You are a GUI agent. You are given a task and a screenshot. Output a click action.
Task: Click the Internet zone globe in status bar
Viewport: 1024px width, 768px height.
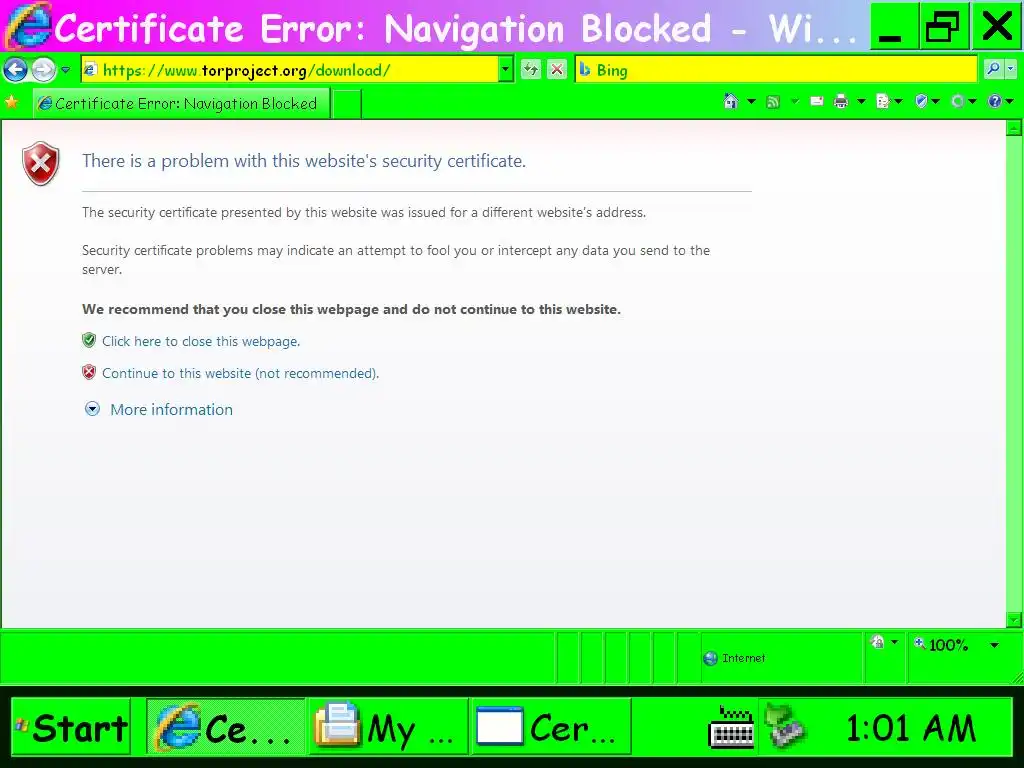tap(710, 658)
